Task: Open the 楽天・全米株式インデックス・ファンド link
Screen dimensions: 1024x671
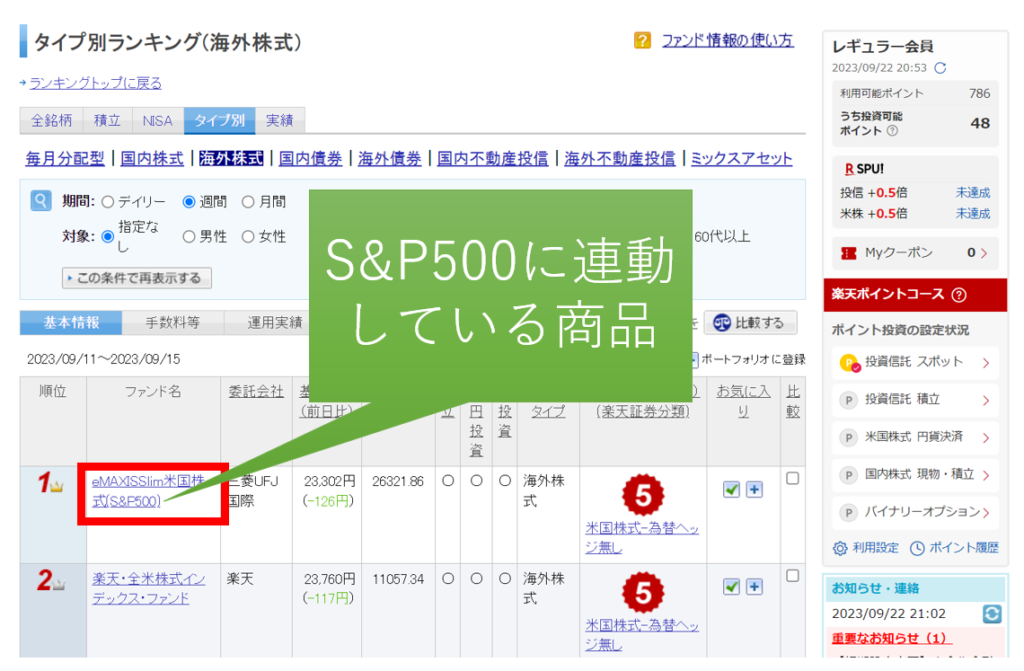Action: pos(148,589)
